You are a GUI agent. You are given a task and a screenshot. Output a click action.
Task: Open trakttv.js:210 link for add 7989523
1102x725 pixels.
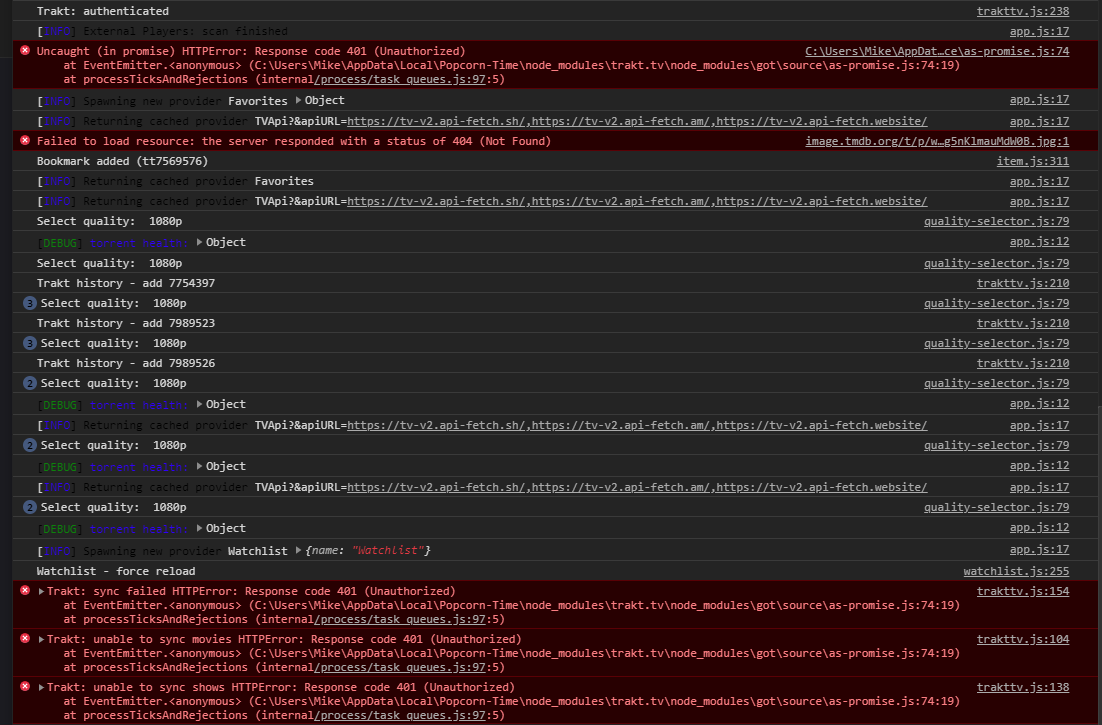[1023, 323]
